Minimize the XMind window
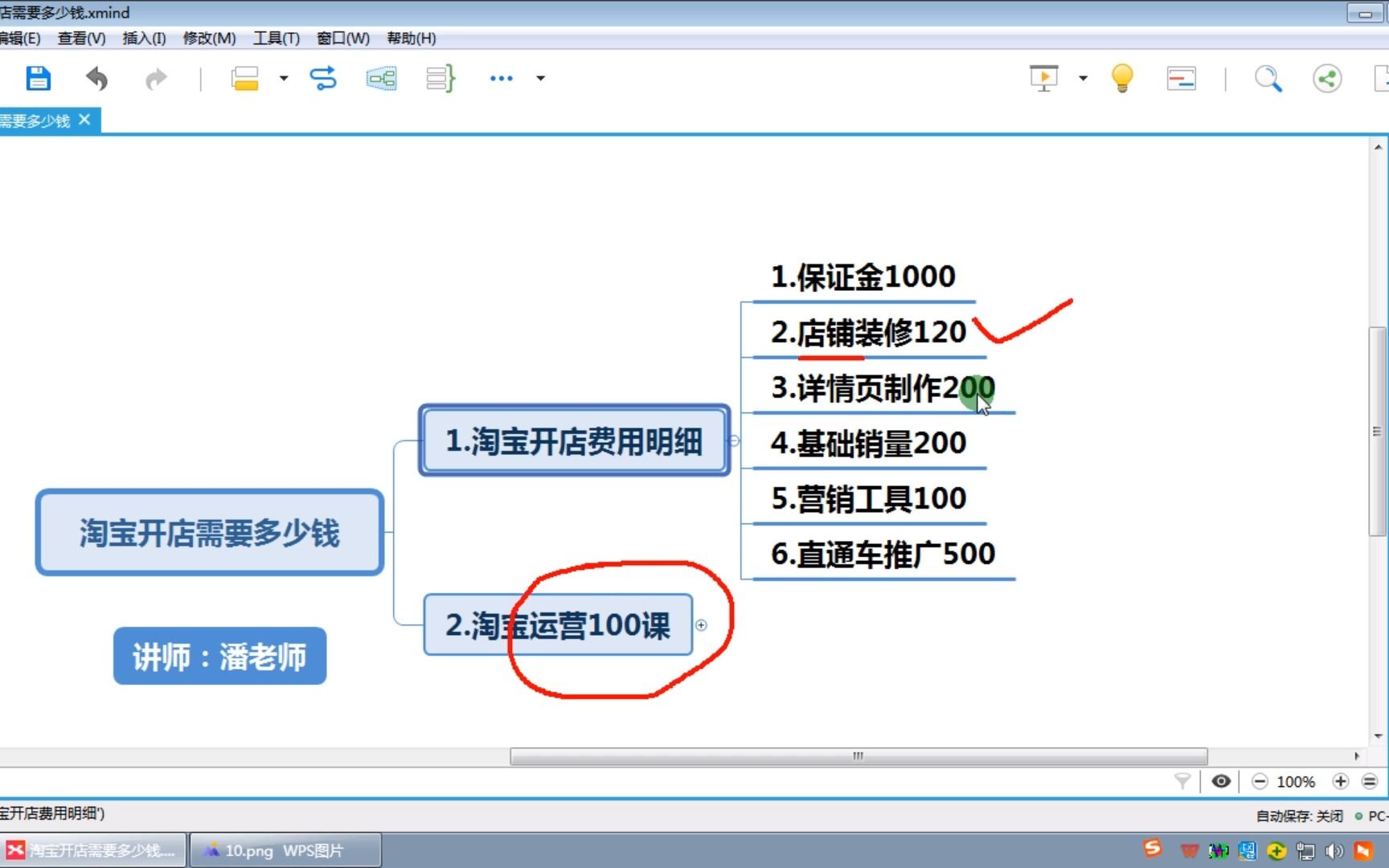This screenshot has width=1389, height=868. [1366, 13]
